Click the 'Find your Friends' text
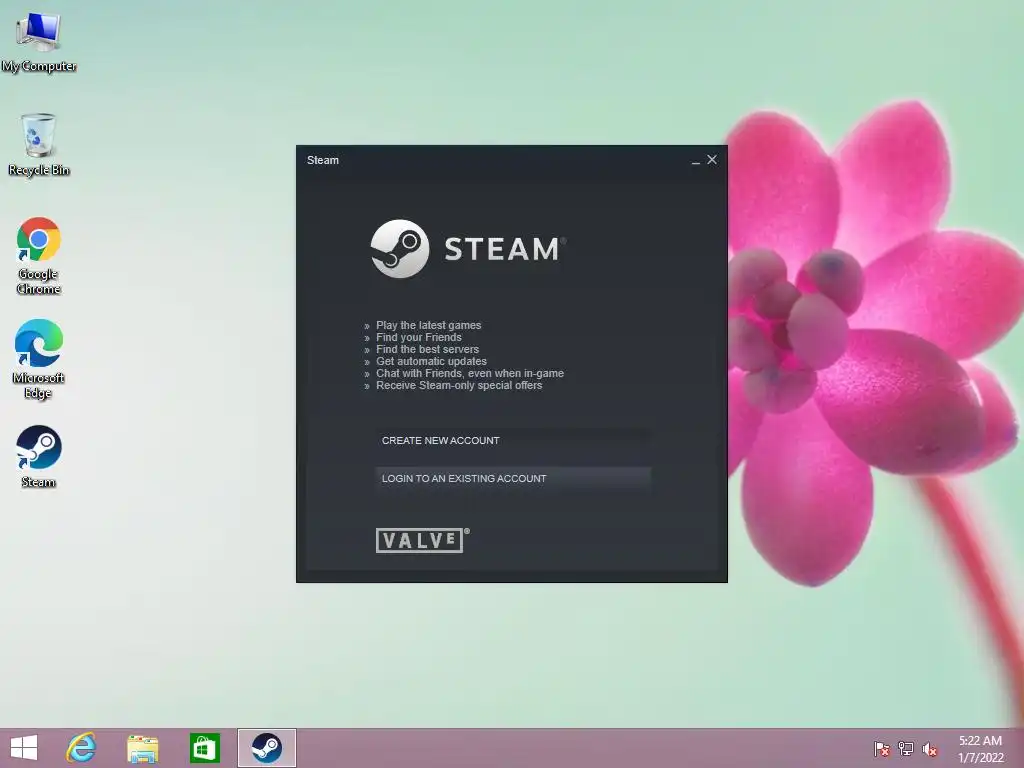The width and height of the screenshot is (1024, 768). click(419, 337)
